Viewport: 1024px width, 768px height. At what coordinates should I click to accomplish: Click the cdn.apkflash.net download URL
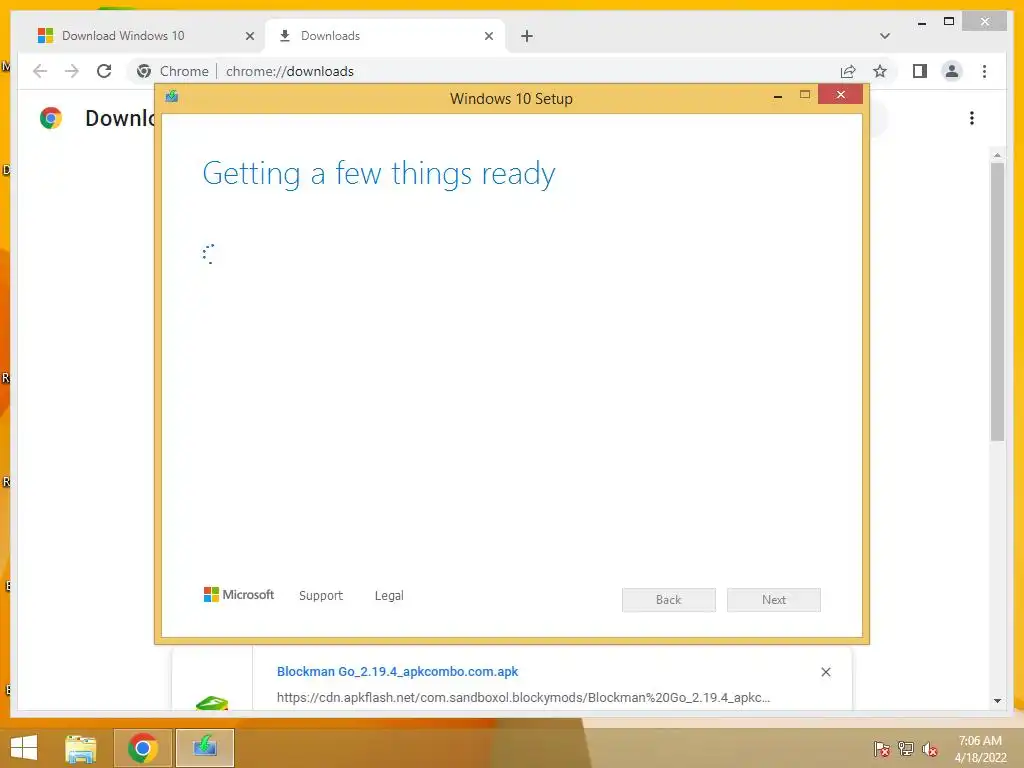[523, 697]
